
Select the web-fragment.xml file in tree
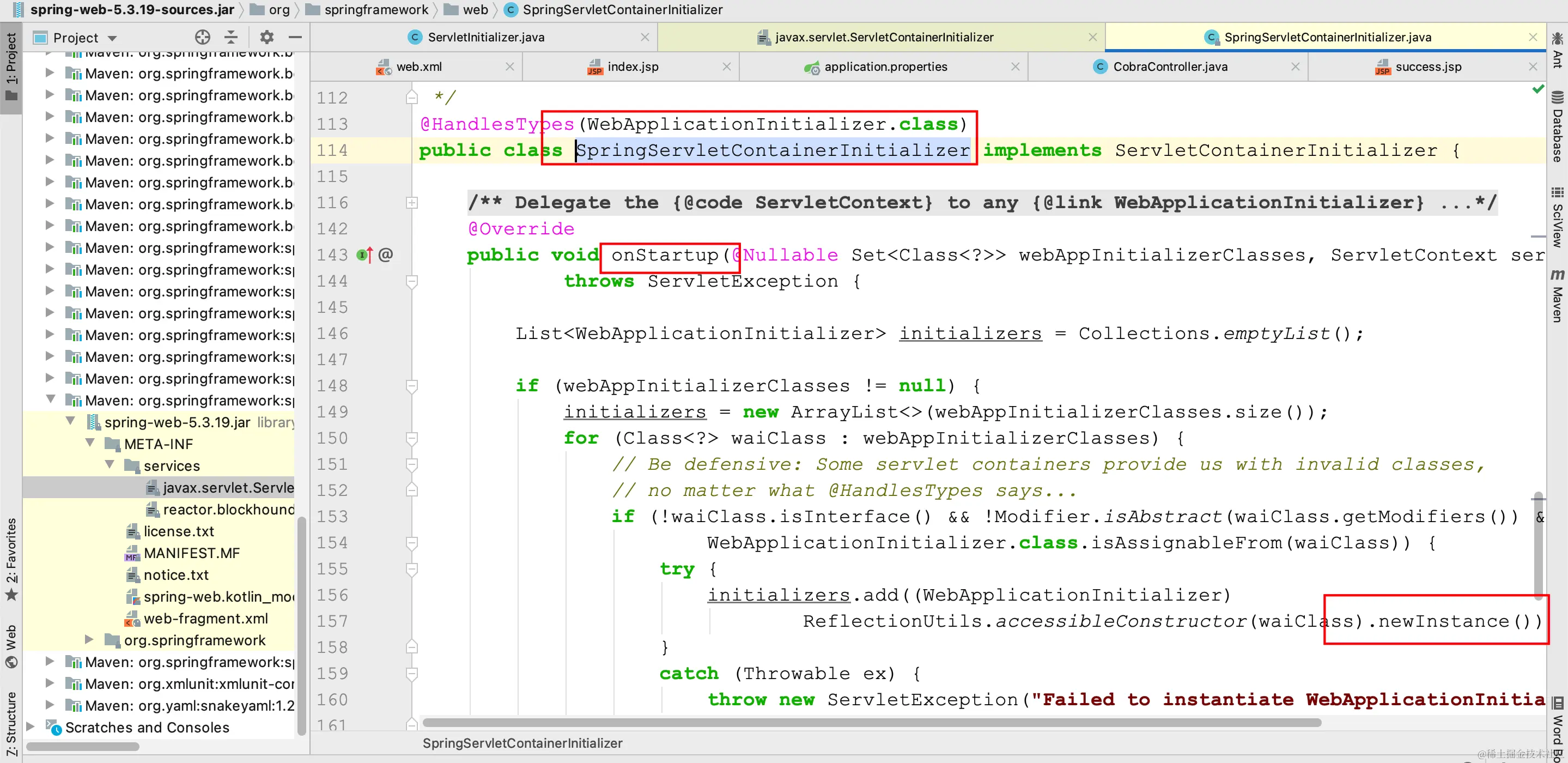[x=205, y=619]
